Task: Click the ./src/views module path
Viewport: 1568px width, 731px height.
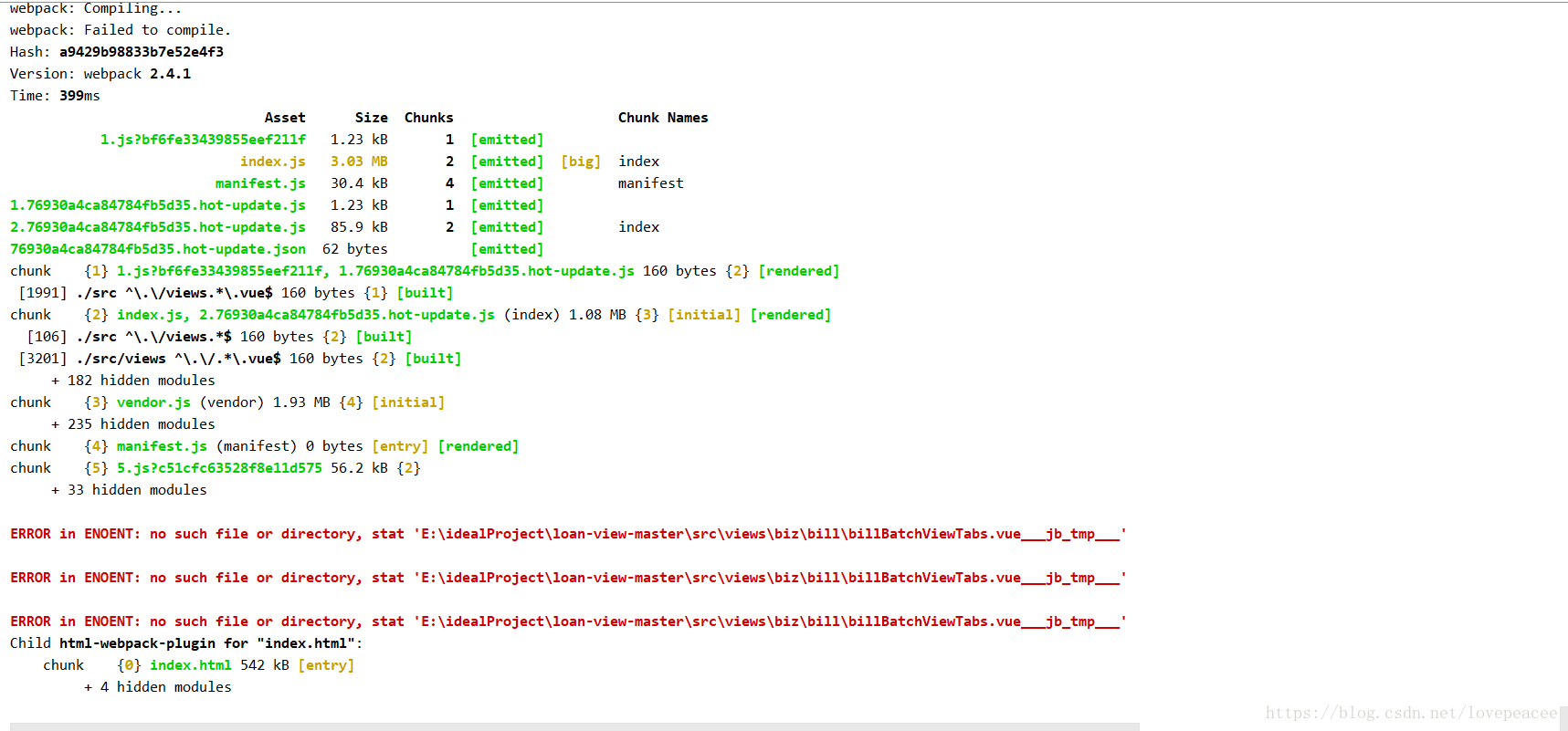Action: [x=121, y=359]
